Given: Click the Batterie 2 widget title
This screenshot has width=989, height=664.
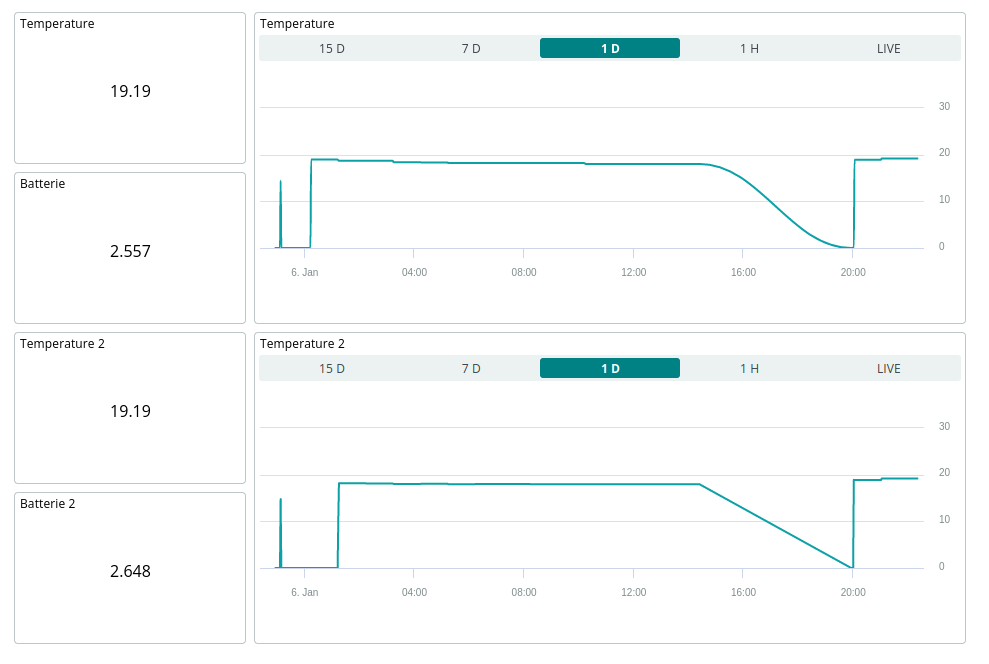Looking at the screenshot, I should pyautogui.click(x=47, y=503).
